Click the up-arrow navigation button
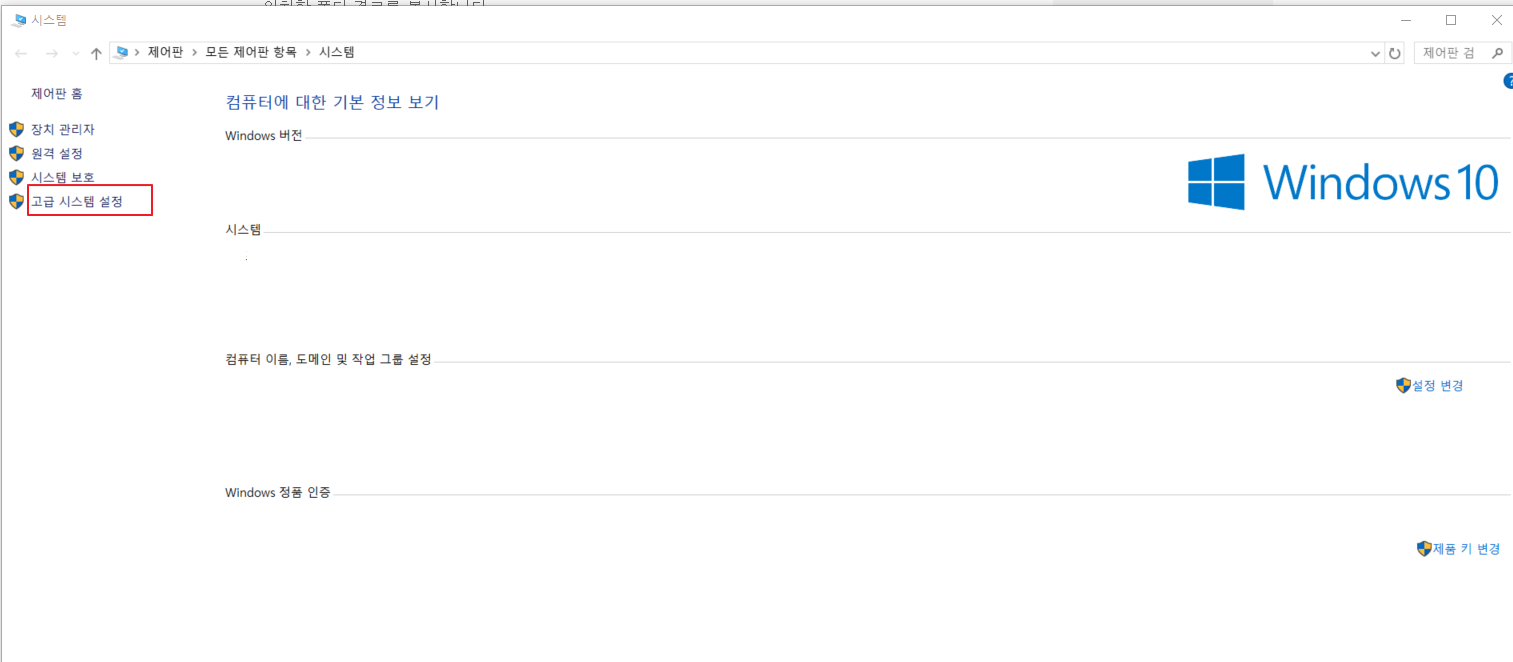This screenshot has height=662, width=1513. 96,53
